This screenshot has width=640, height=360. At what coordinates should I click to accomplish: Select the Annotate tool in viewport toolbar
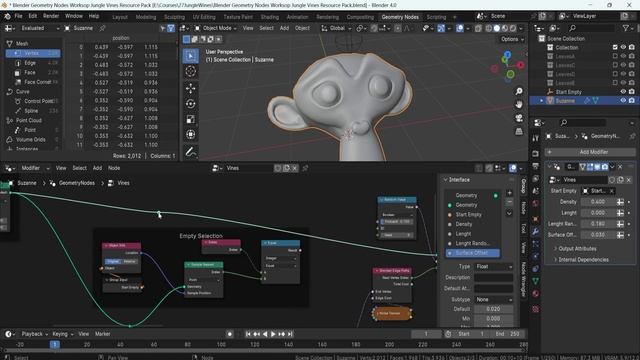coord(190,152)
